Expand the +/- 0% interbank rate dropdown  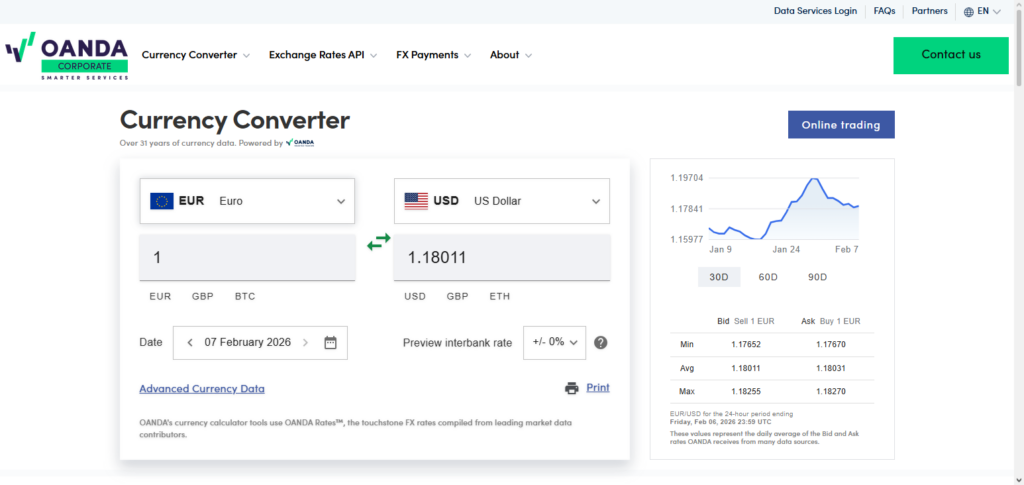[554, 342]
